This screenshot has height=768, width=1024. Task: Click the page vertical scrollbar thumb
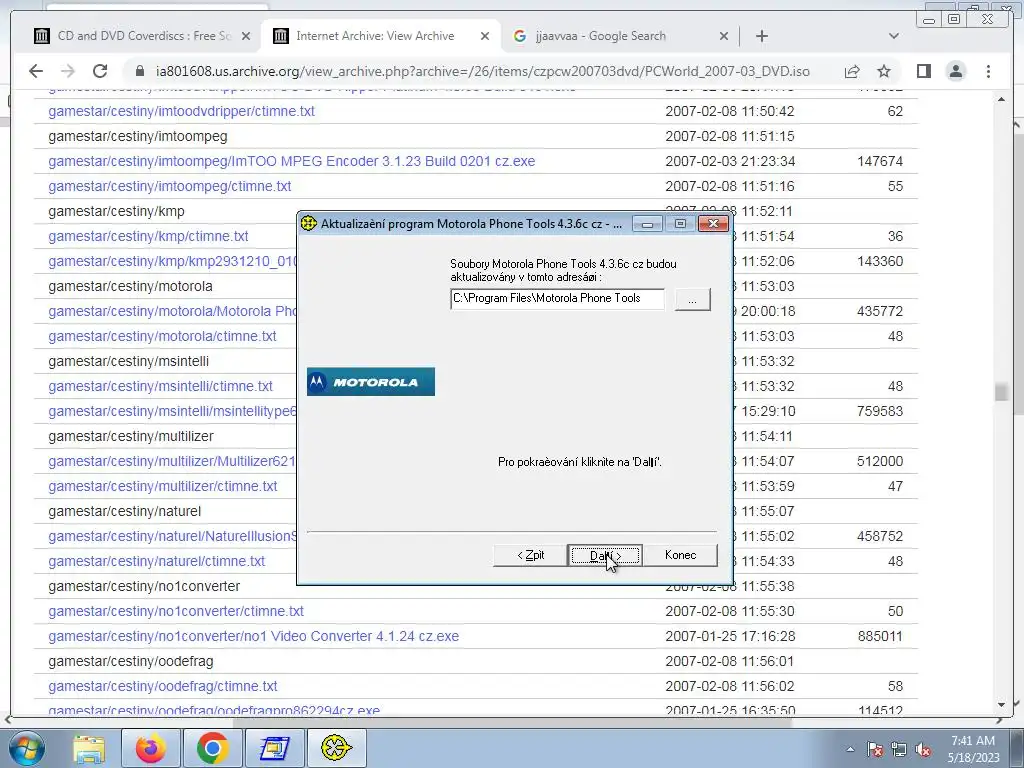point(1000,392)
